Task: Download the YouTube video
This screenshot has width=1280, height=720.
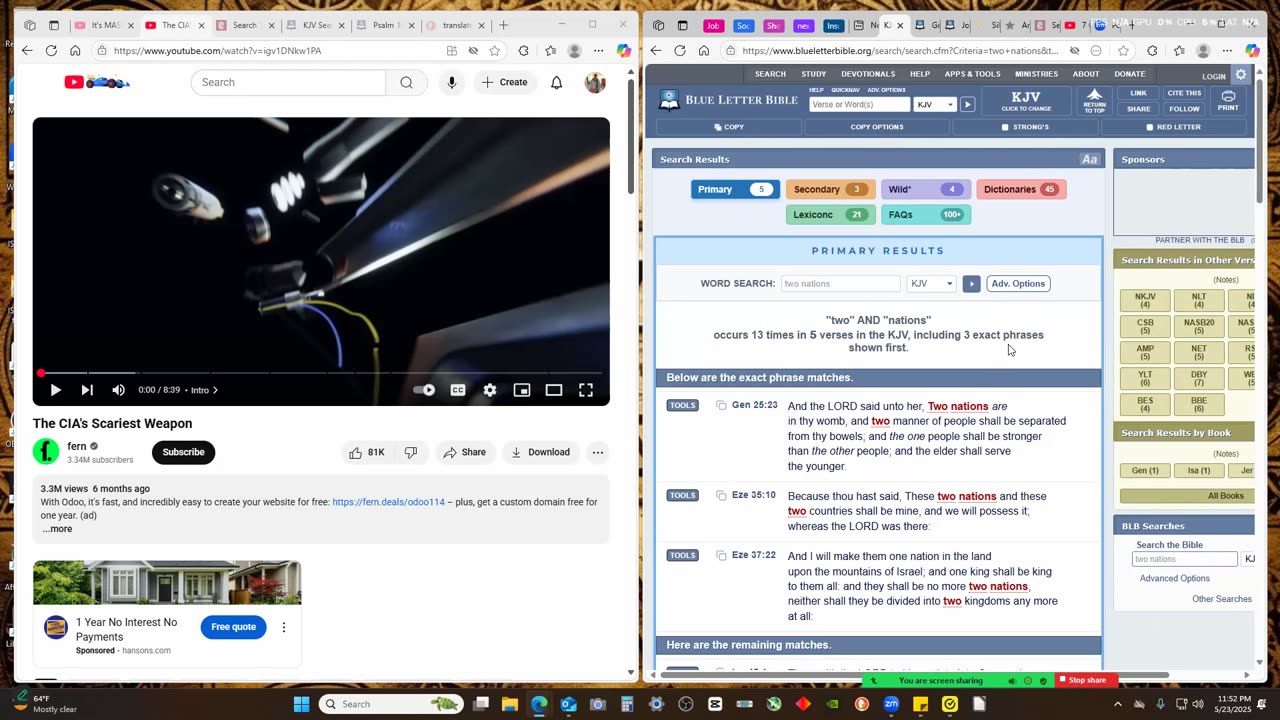Action: click(x=540, y=452)
